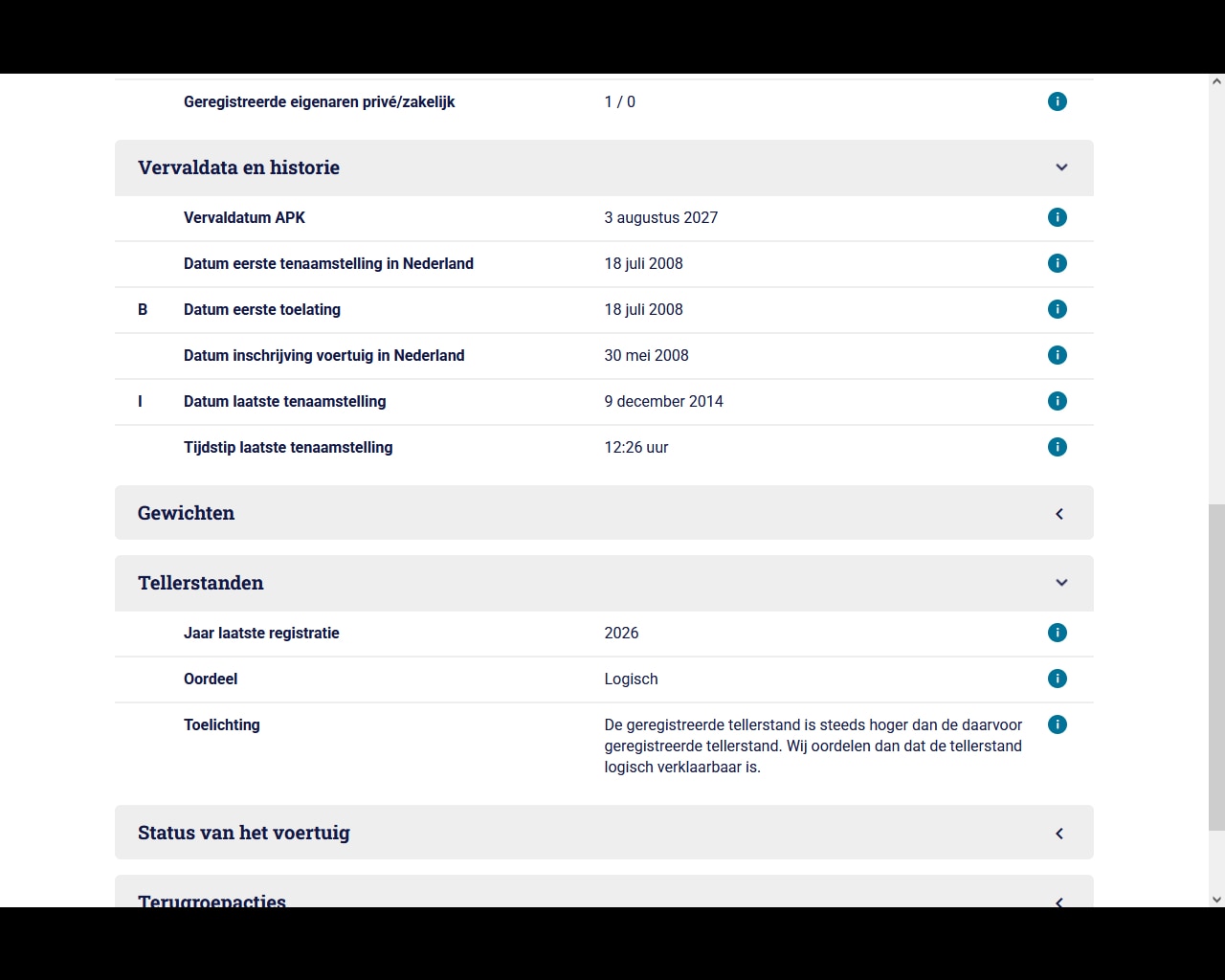Screen dimensions: 1225x980
Task: Show info for Tijdstip laatste tenaamstelling
Action: pos(1058,447)
